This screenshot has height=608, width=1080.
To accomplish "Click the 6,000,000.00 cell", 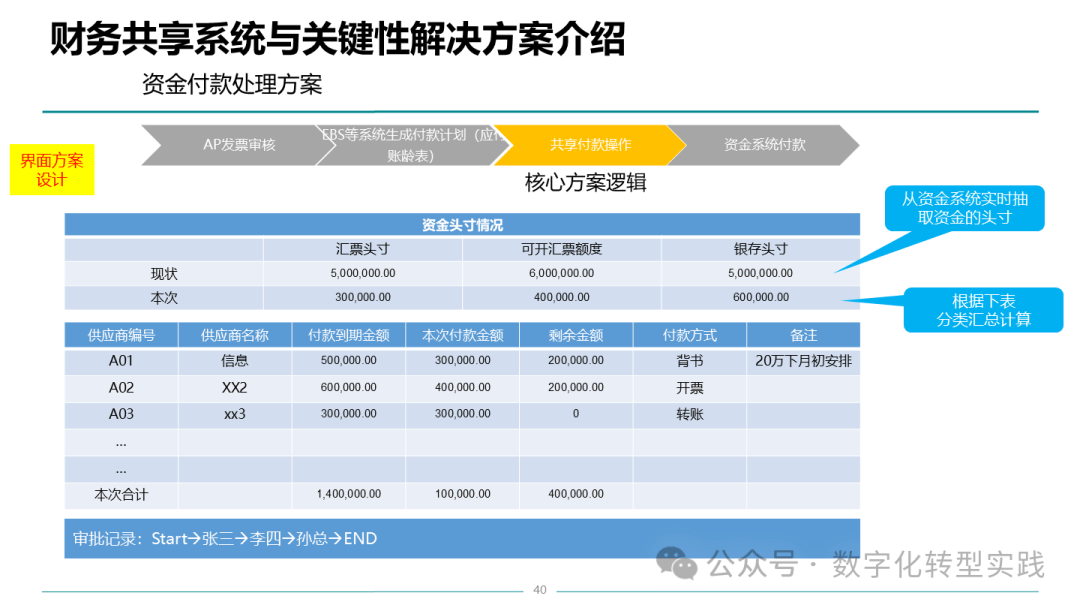I will point(561,273).
